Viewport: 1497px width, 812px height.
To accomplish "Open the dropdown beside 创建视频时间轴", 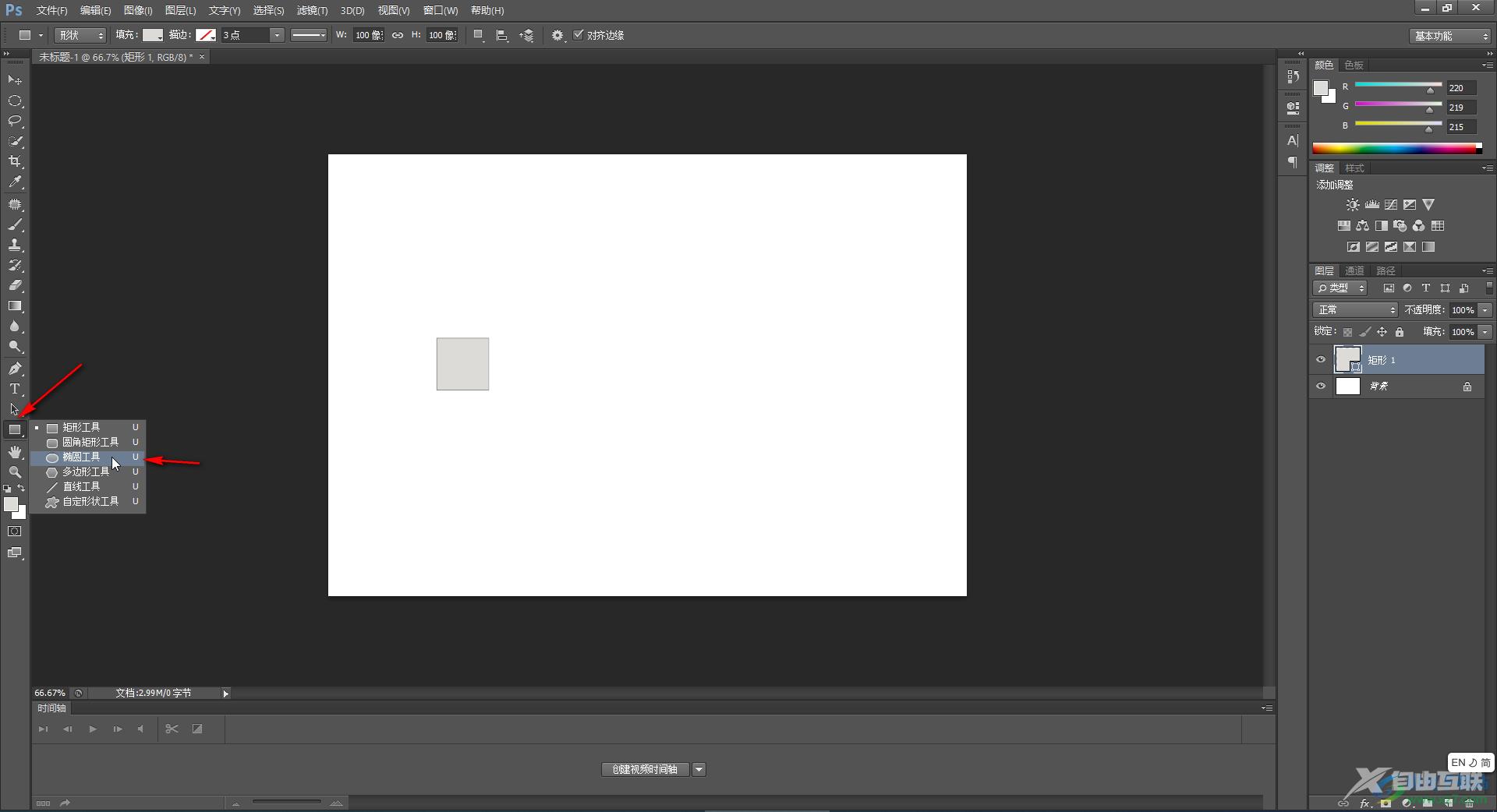I will 699,770.
